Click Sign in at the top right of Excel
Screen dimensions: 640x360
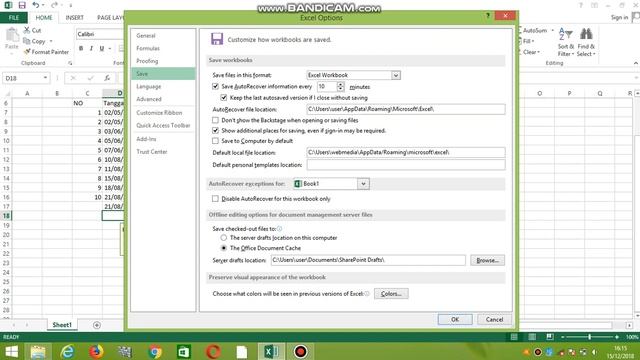[x=619, y=17]
